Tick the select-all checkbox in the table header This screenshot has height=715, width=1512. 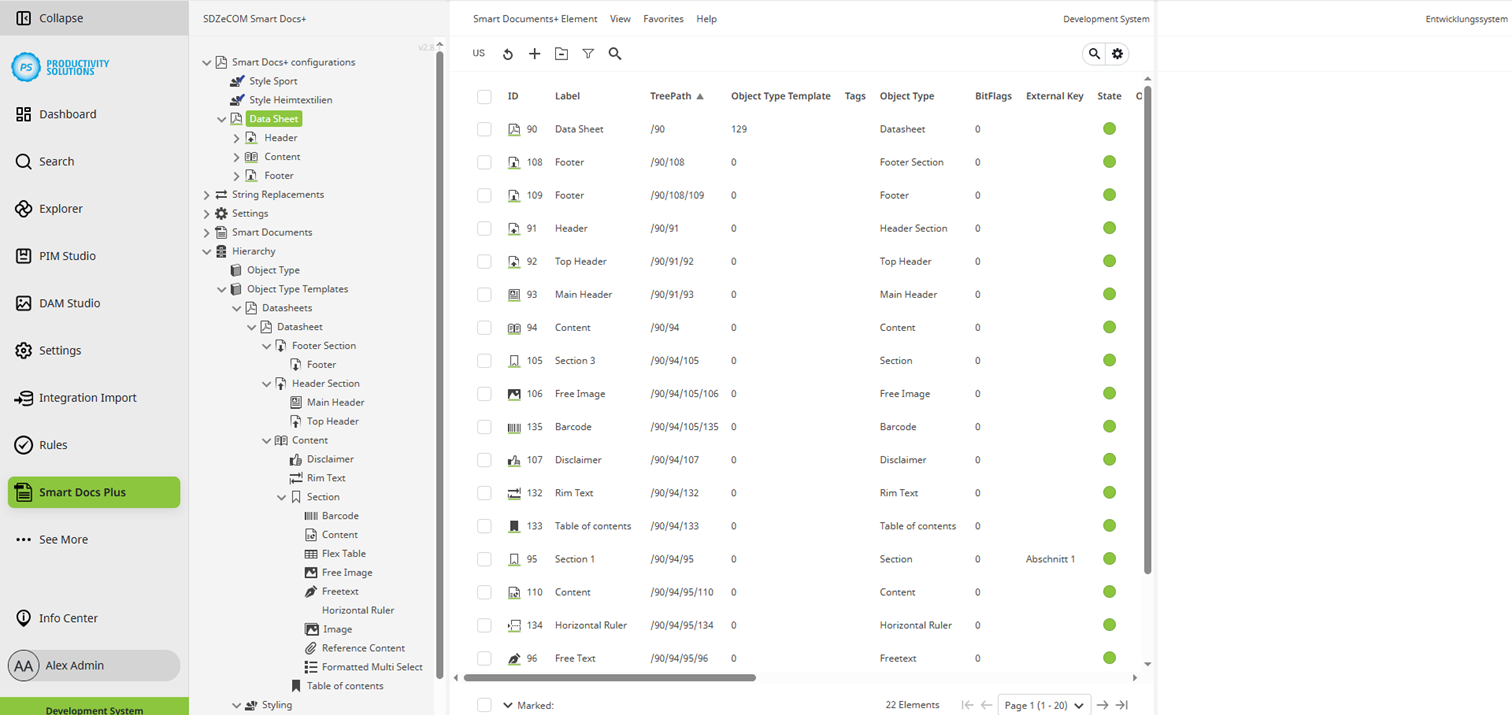[x=484, y=95]
